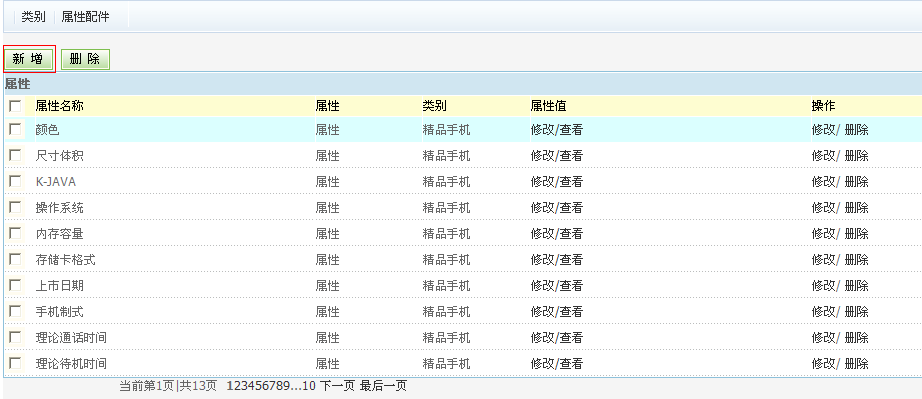This screenshot has width=922, height=399.
Task: Go to 下一页 in the pagination
Action: click(338, 386)
